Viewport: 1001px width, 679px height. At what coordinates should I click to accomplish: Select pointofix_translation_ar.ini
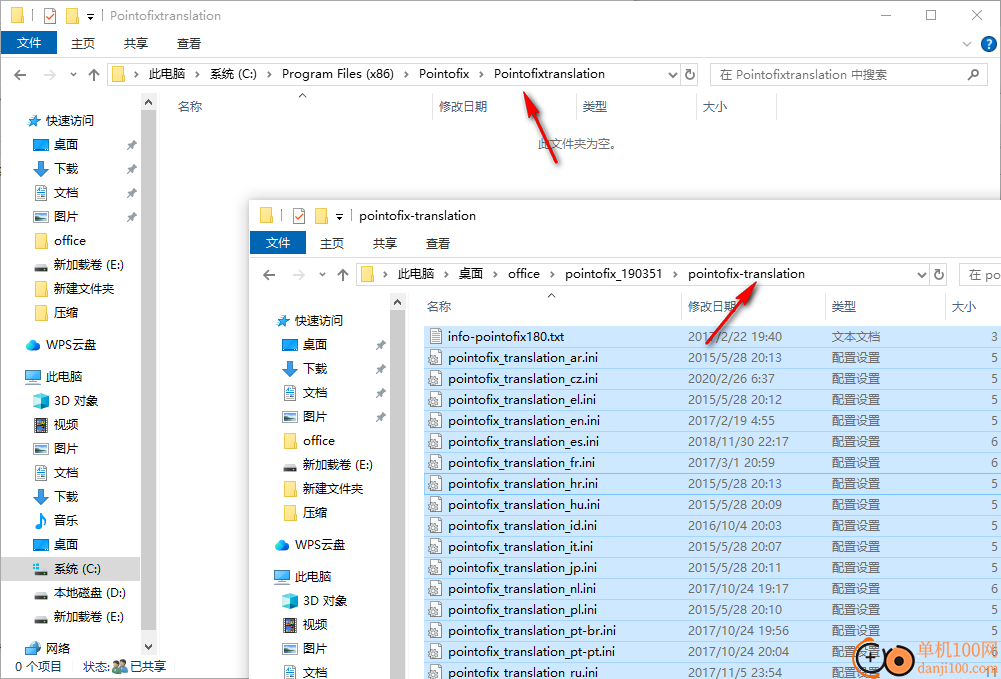pos(523,357)
